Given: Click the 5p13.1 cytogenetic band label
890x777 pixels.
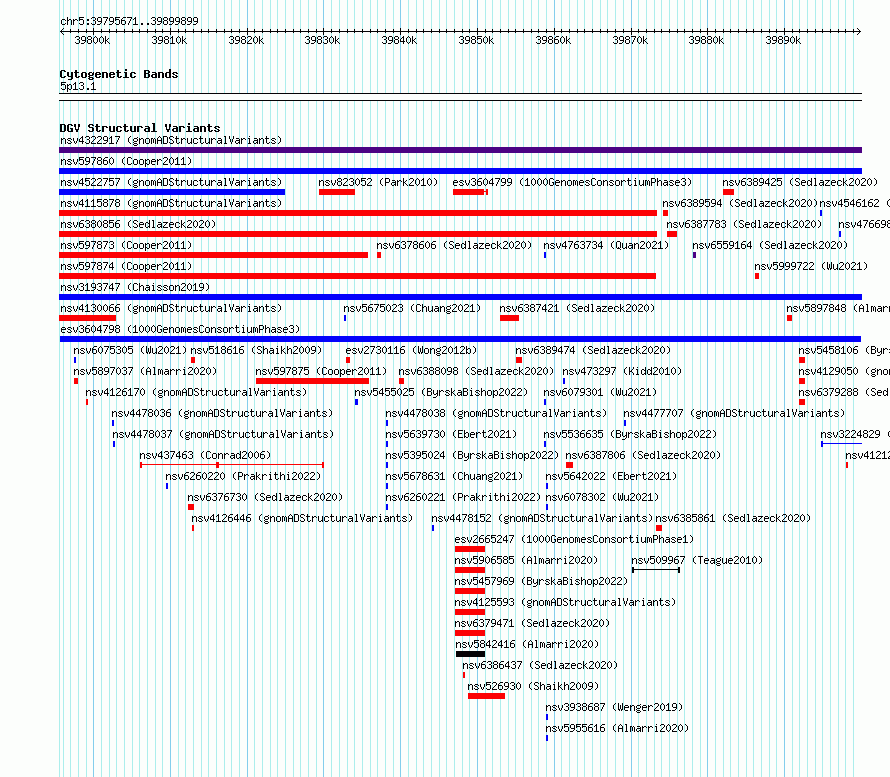Looking at the screenshot, I should [78, 86].
